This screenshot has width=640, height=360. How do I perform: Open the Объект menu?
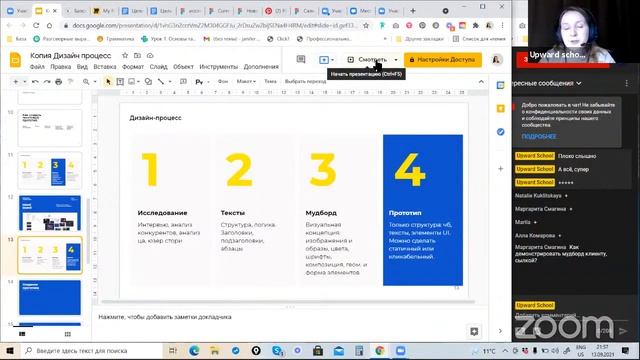(x=183, y=67)
